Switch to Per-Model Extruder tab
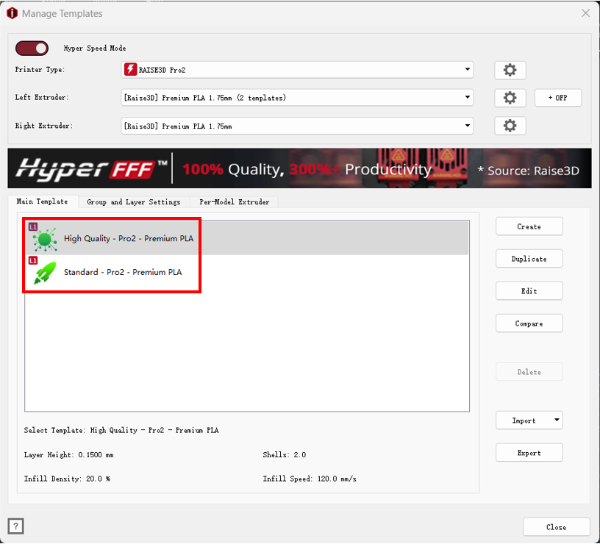Screen dimensions: 600x544 tap(234, 202)
